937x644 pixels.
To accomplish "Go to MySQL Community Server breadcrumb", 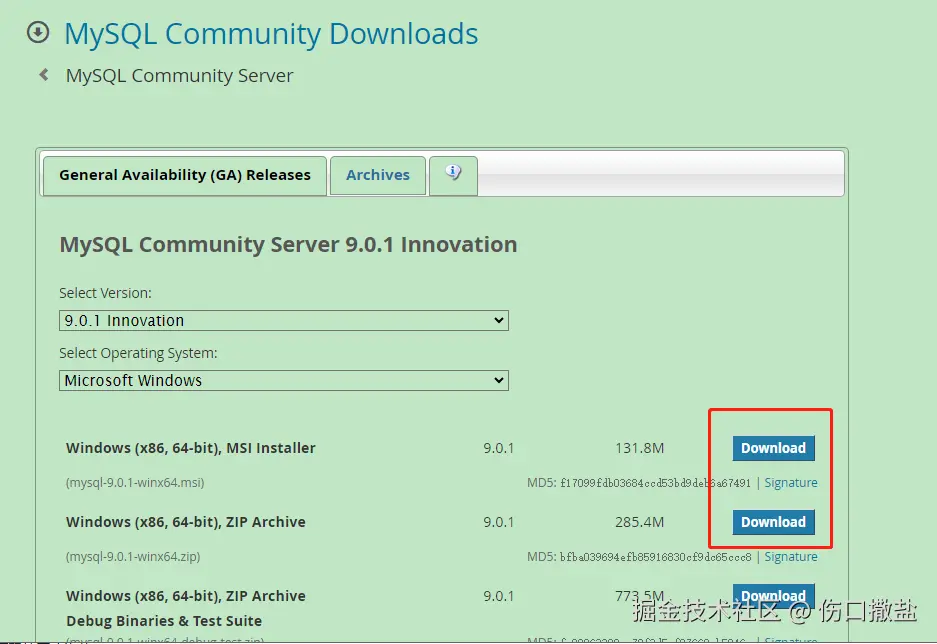I will point(179,76).
